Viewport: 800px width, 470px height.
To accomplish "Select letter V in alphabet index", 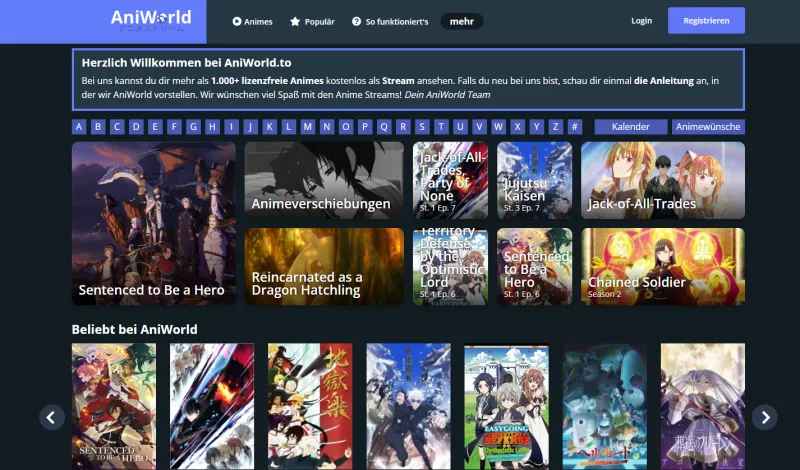I will [479, 127].
